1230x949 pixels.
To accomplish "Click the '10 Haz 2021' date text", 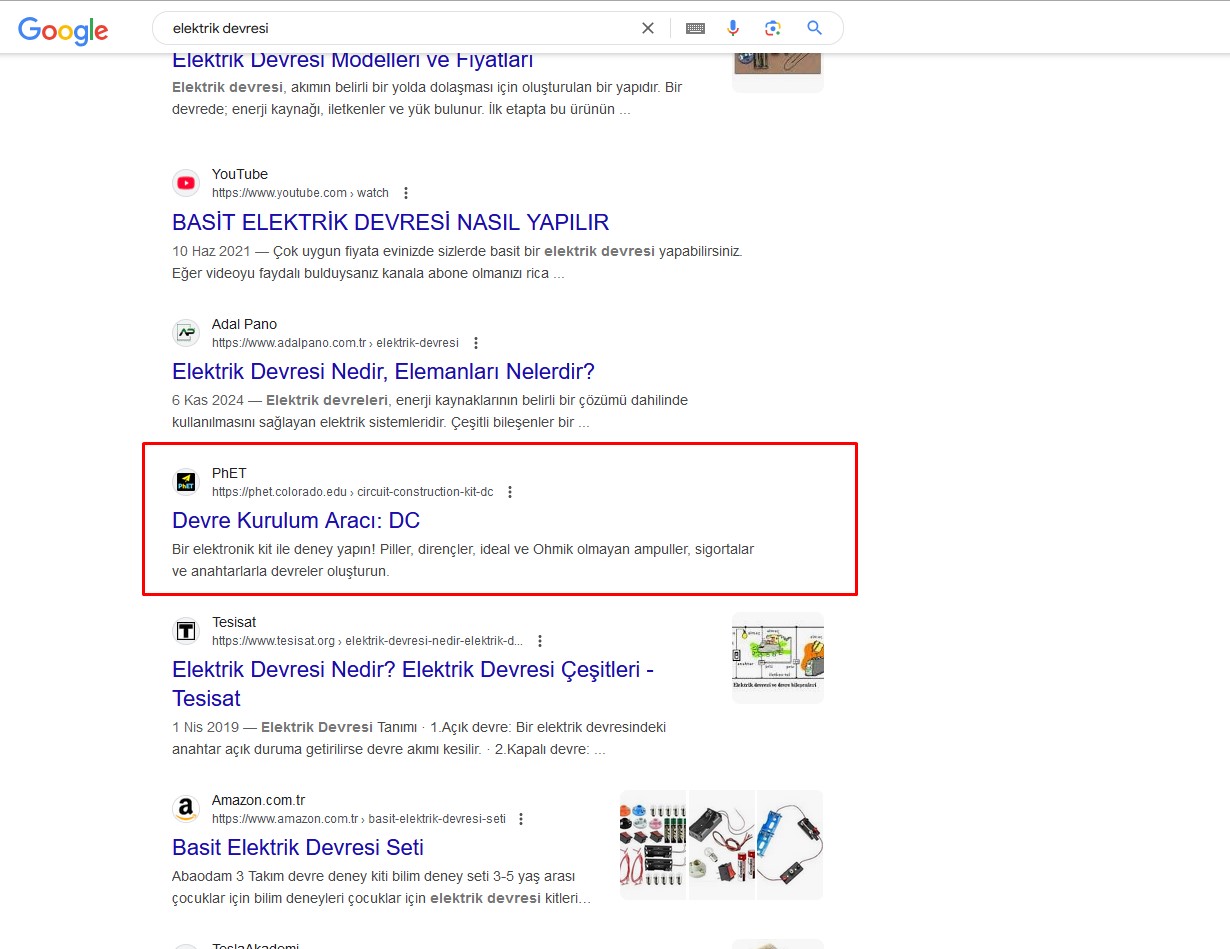I will coord(211,251).
